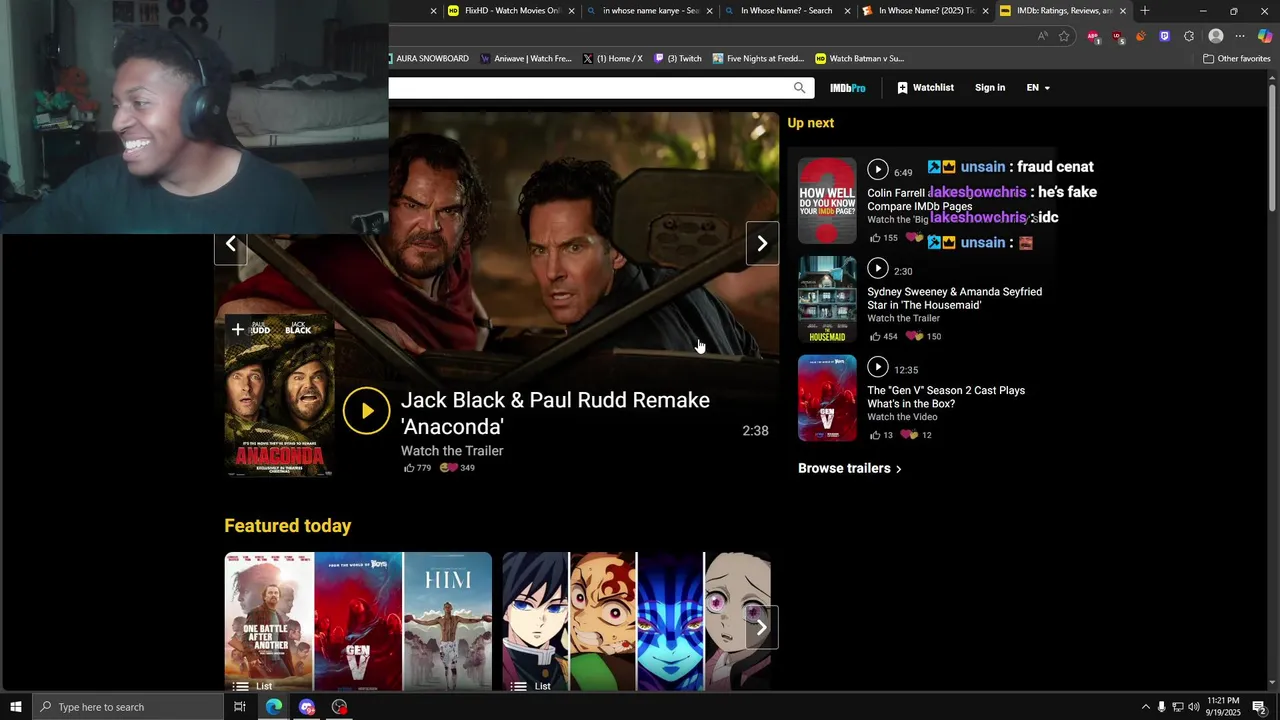Open Five Nights at Freddy's bookmark

coord(758,58)
